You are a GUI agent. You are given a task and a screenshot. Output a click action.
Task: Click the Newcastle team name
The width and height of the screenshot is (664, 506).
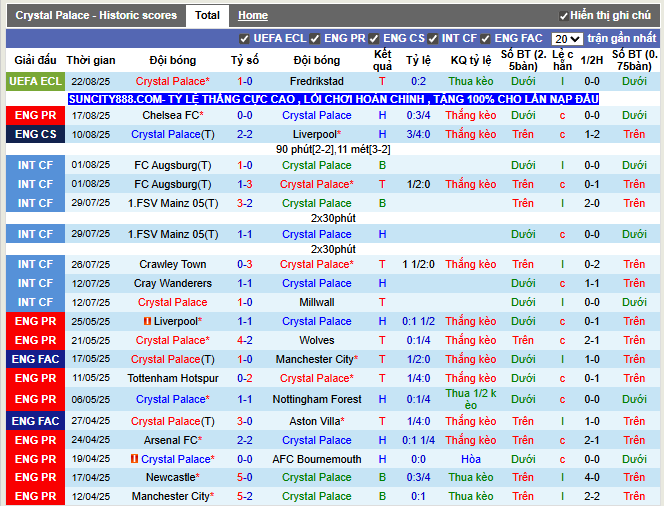pos(173,477)
